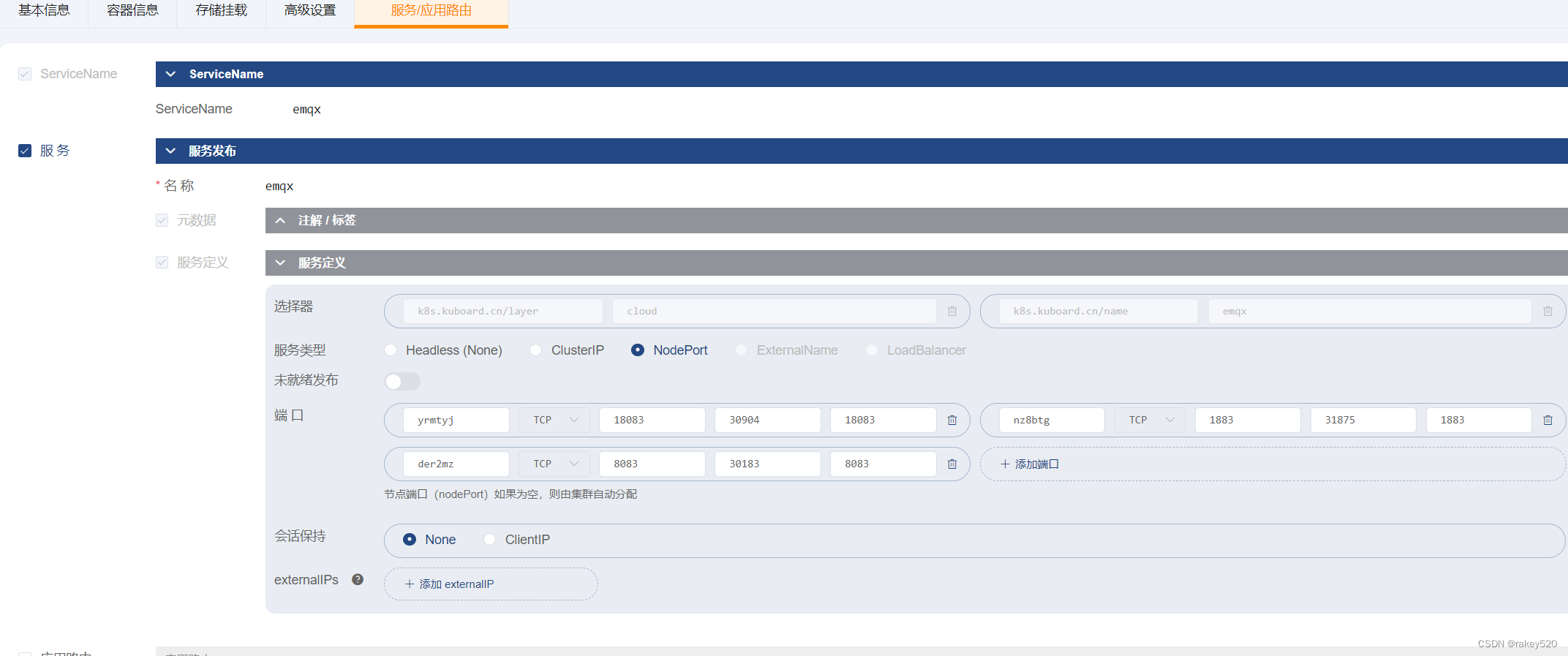
Task: Edit the der2mz port name field
Action: [x=456, y=464]
